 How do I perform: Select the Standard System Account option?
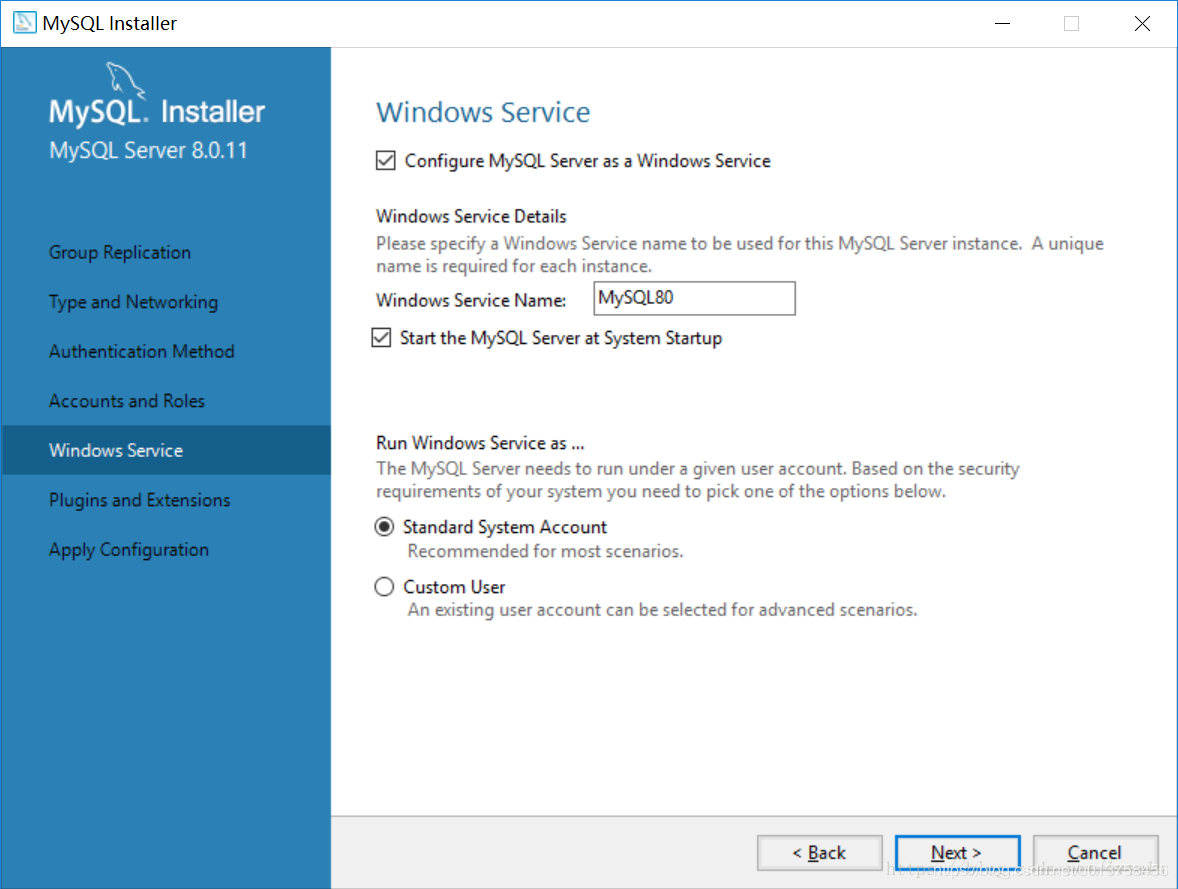384,527
